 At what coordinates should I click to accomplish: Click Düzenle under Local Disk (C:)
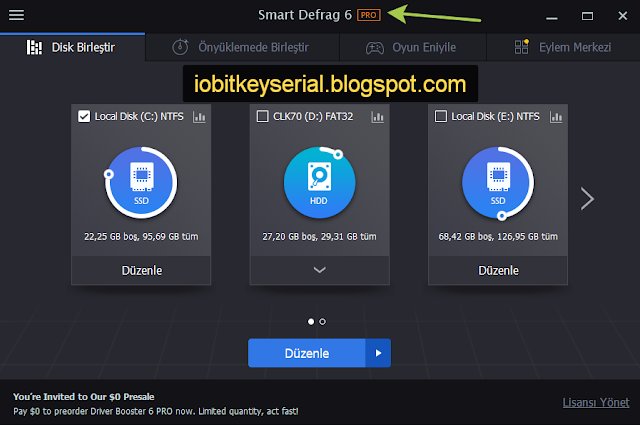tap(141, 270)
